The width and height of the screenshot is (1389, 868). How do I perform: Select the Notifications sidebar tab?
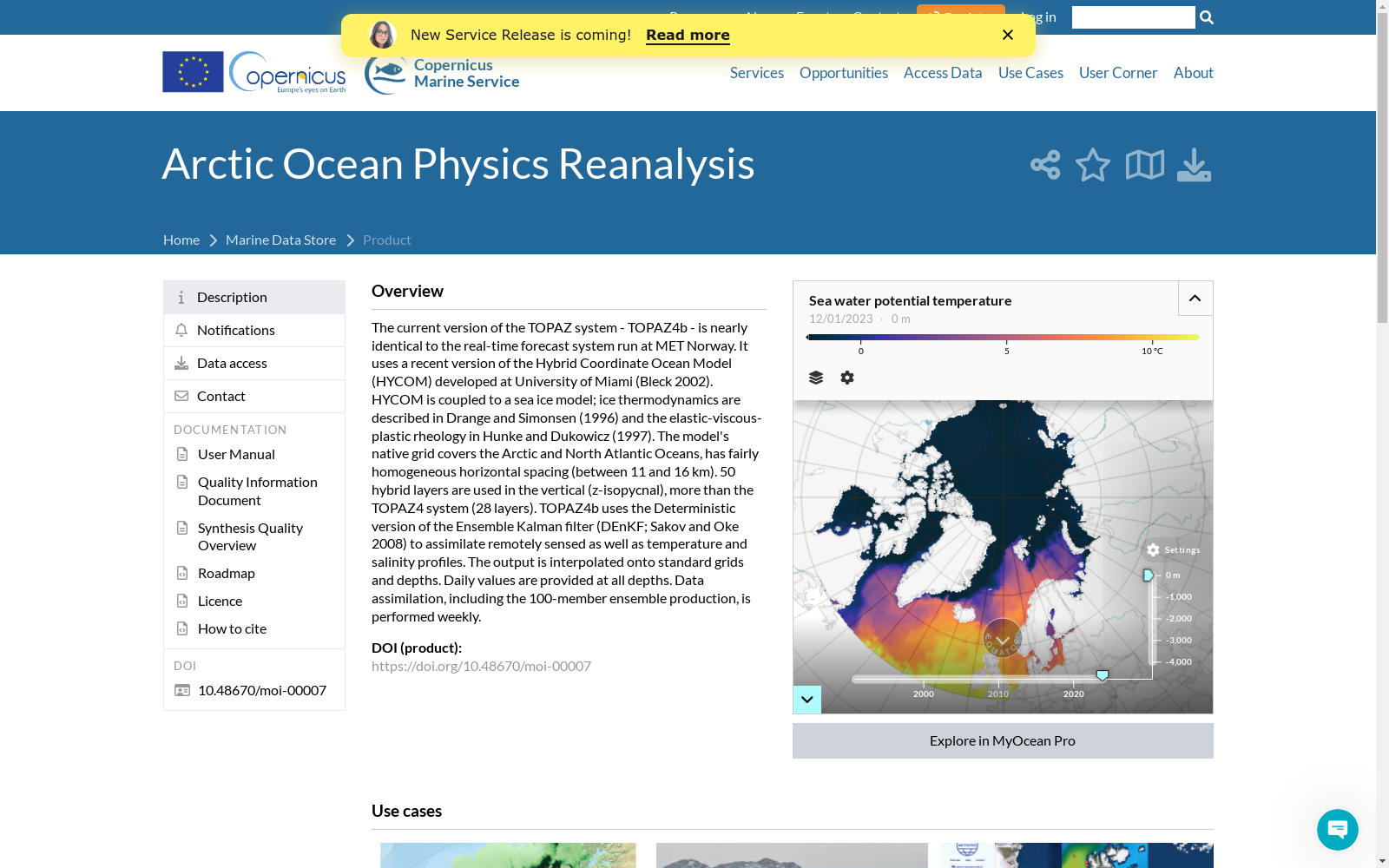click(254, 331)
